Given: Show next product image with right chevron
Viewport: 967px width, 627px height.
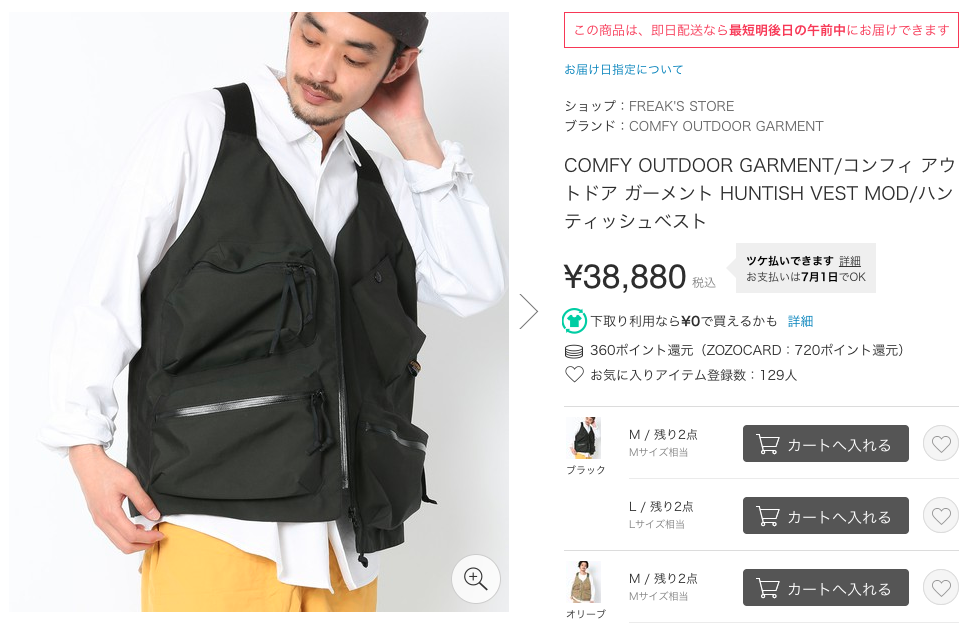Looking at the screenshot, I should pyautogui.click(x=529, y=311).
